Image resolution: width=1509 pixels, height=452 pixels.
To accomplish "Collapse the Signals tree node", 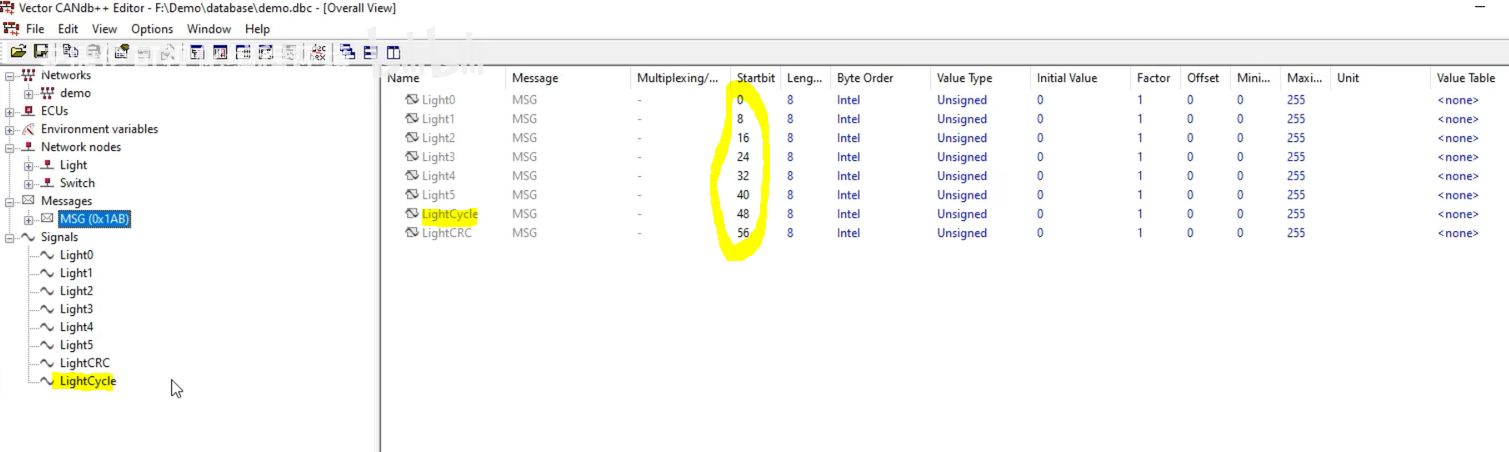I will pos(10,238).
